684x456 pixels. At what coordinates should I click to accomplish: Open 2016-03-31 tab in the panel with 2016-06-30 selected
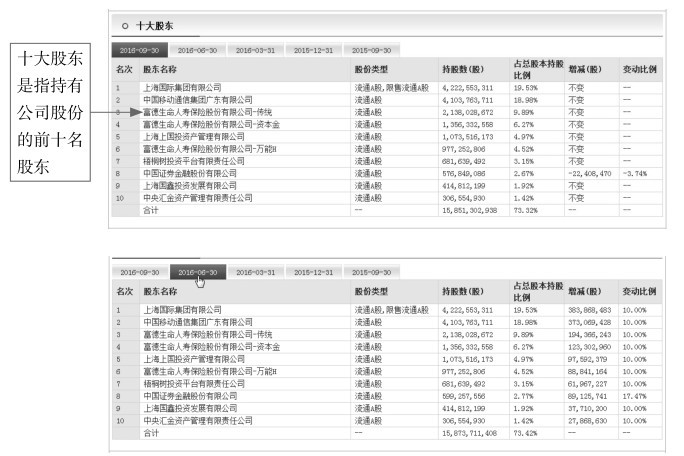click(x=256, y=272)
